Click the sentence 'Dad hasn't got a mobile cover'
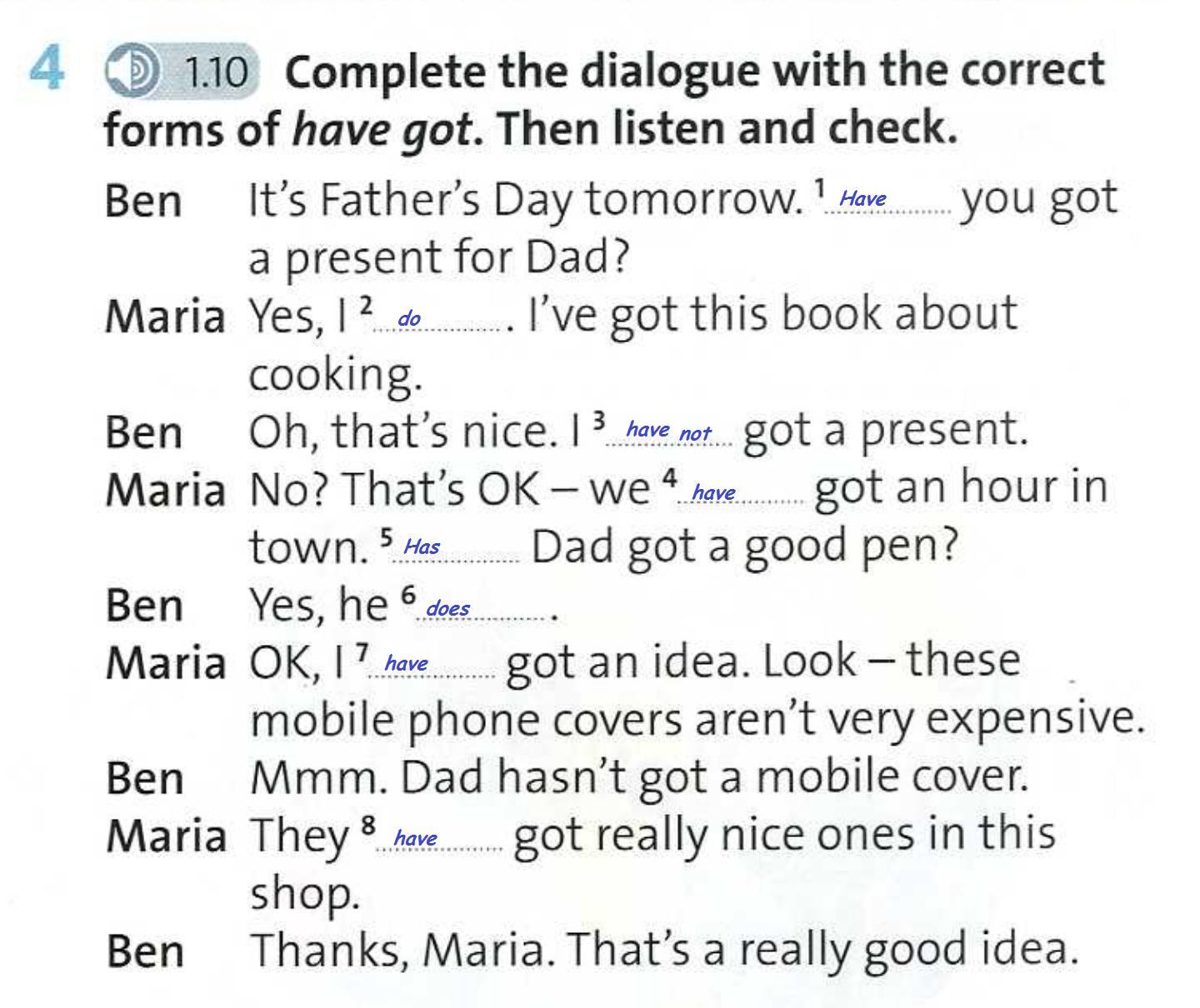This screenshot has height=1008, width=1200. coord(712,777)
